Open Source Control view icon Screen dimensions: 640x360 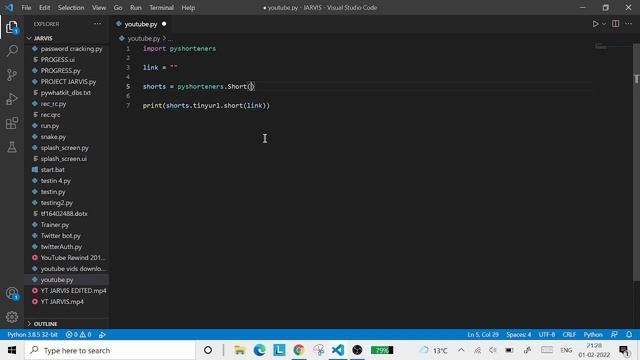tap(12, 75)
